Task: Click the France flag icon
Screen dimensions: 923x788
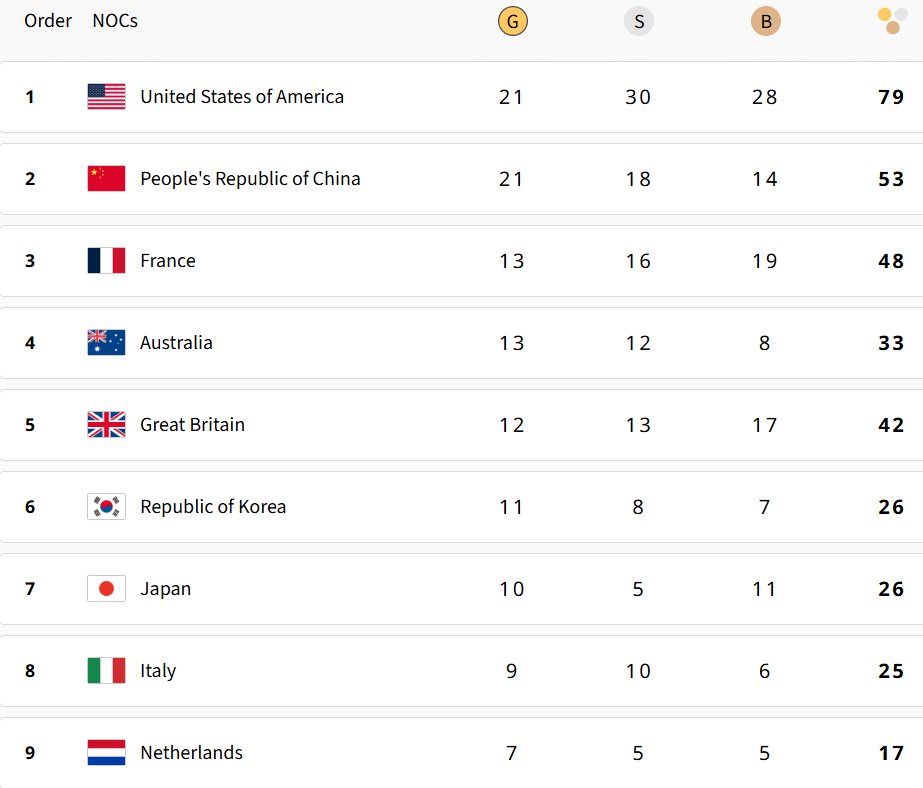Action: tap(106, 260)
